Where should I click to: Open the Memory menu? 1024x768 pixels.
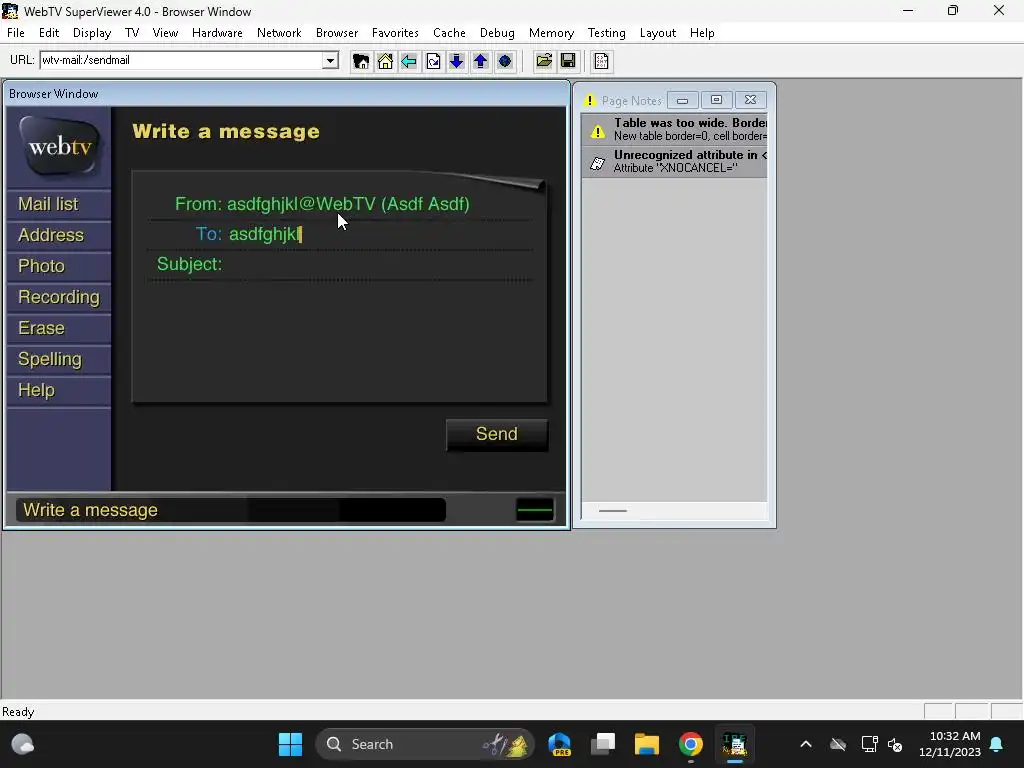coord(551,33)
